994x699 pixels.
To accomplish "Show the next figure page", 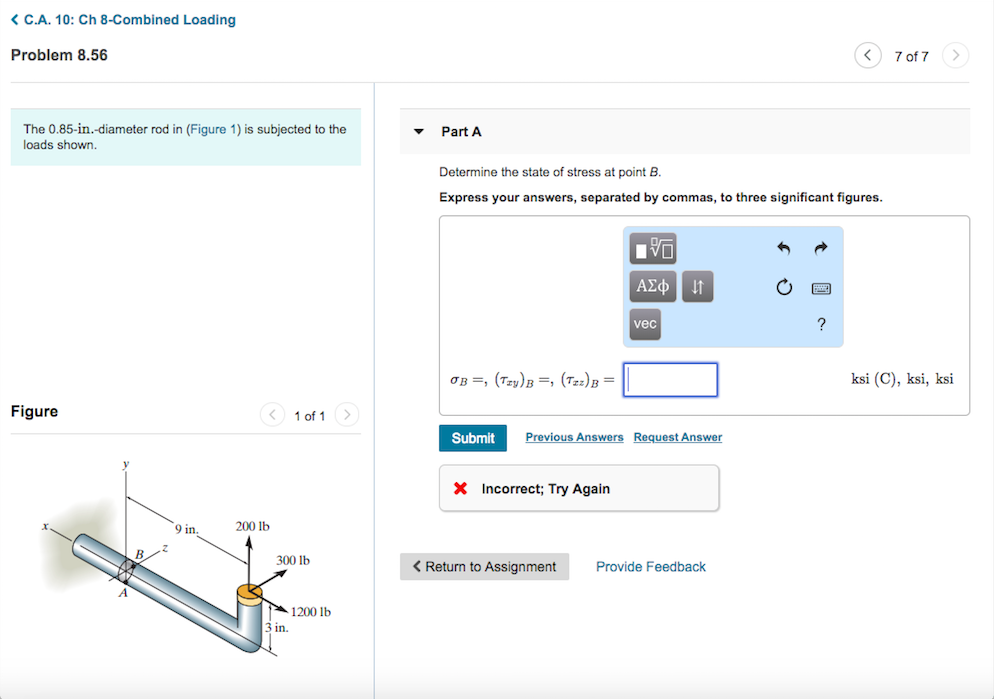I will click(347, 414).
